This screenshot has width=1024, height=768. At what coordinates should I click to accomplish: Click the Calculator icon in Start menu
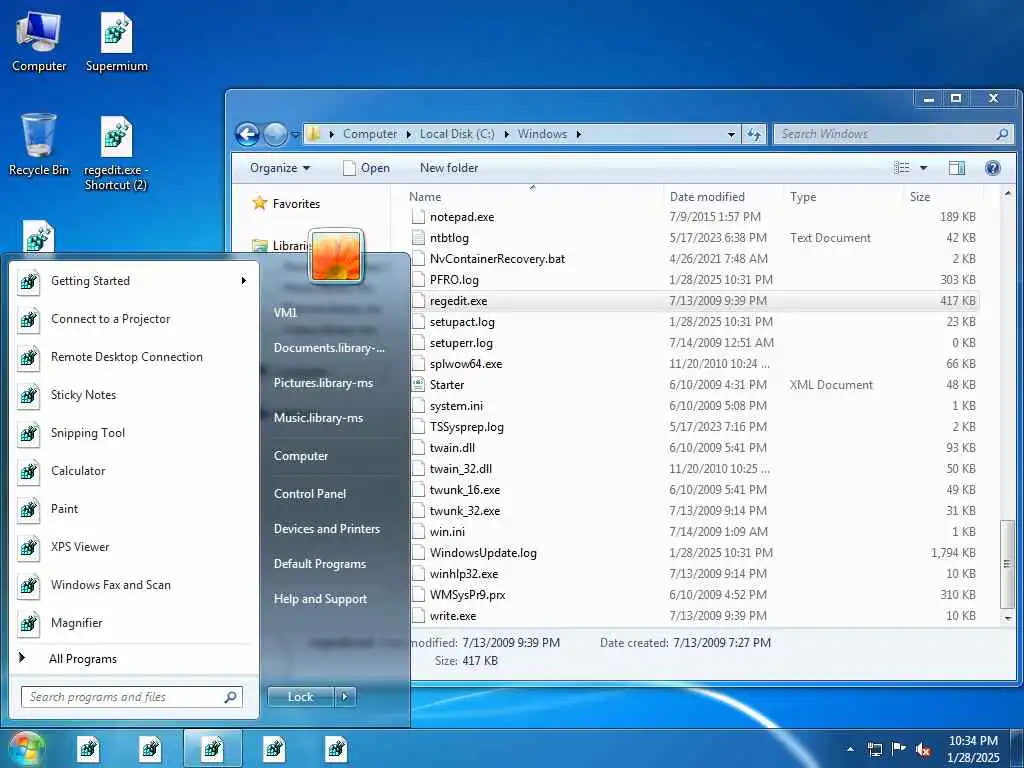[x=29, y=471]
